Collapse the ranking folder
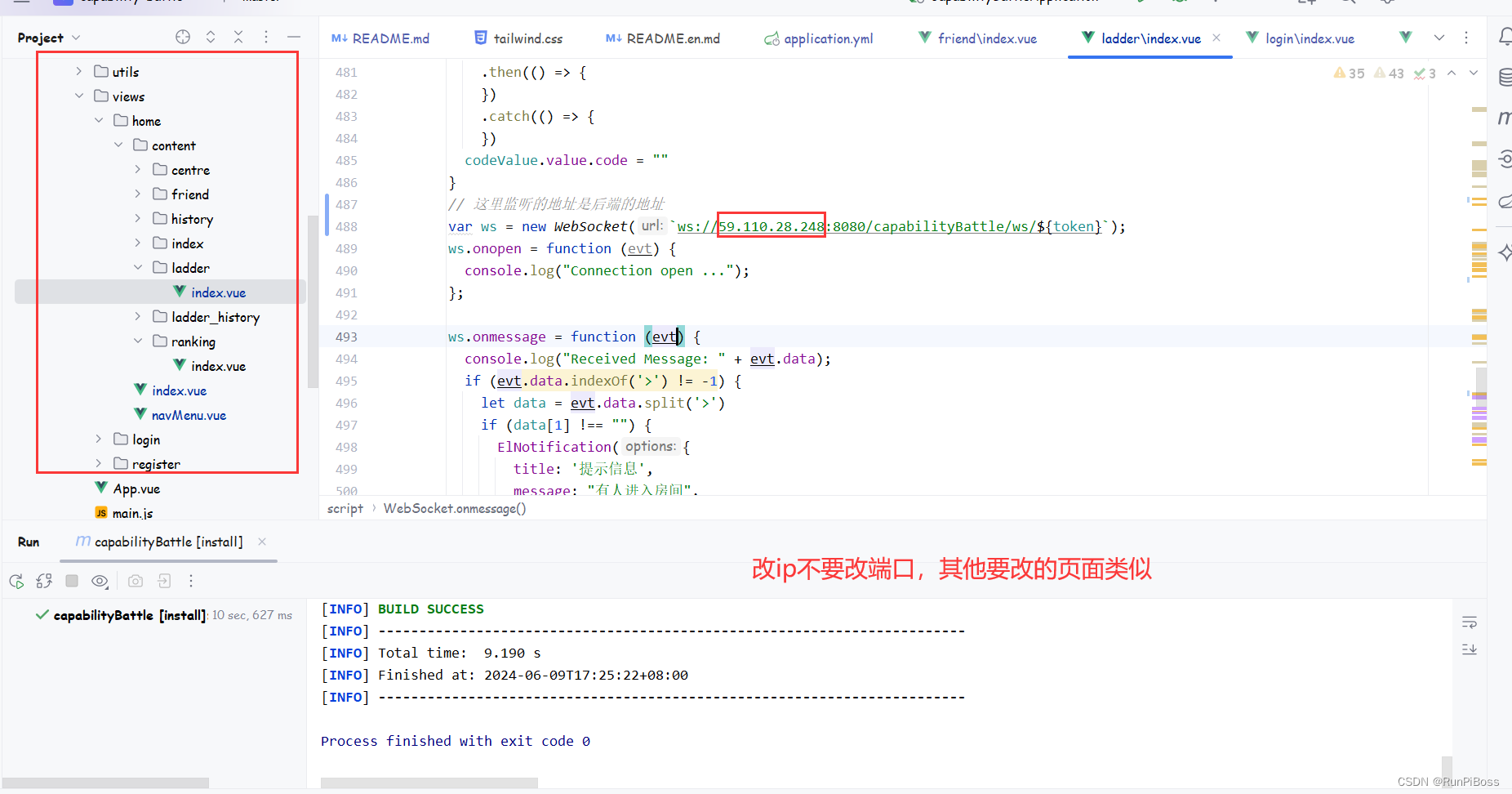The width and height of the screenshot is (1512, 794). pos(137,341)
